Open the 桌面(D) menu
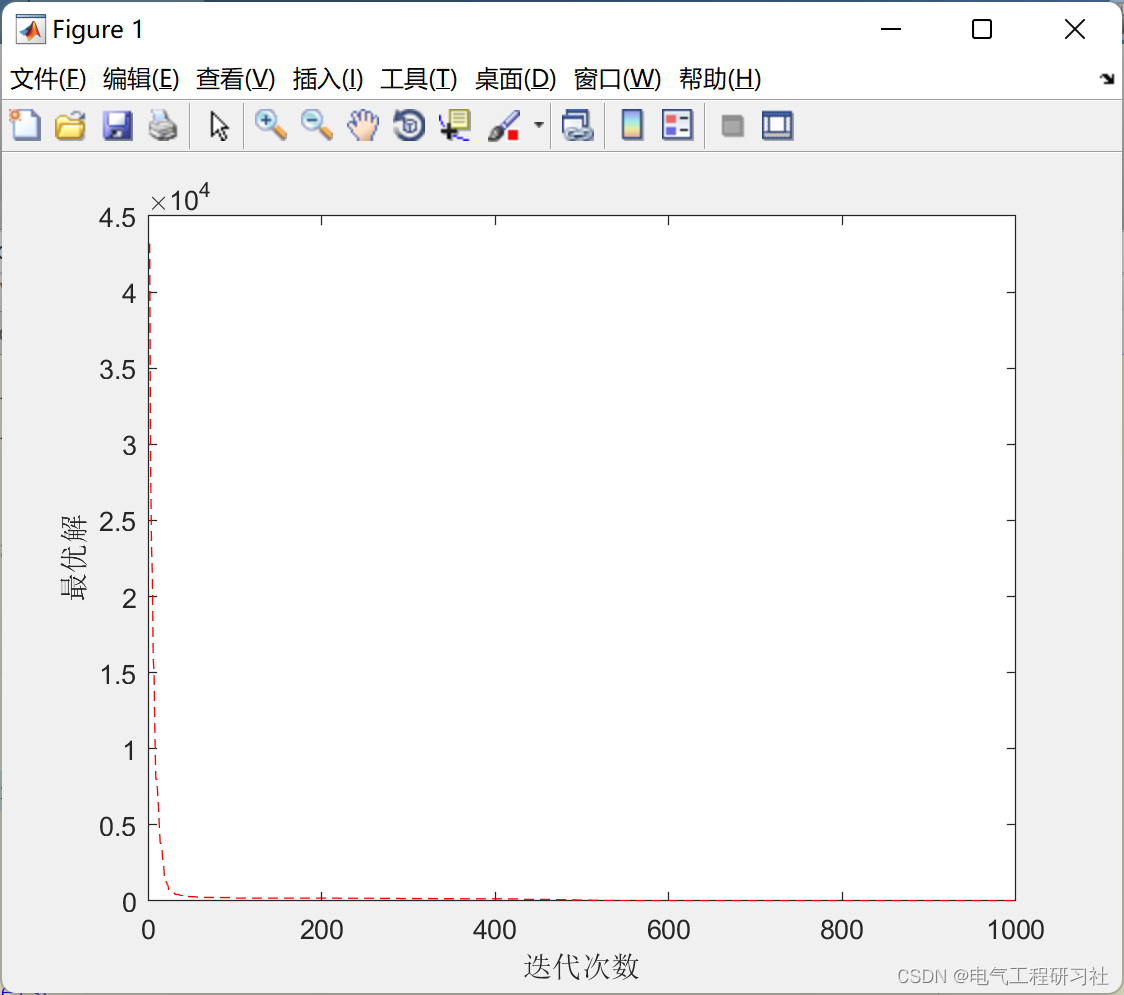1124x995 pixels. point(515,79)
